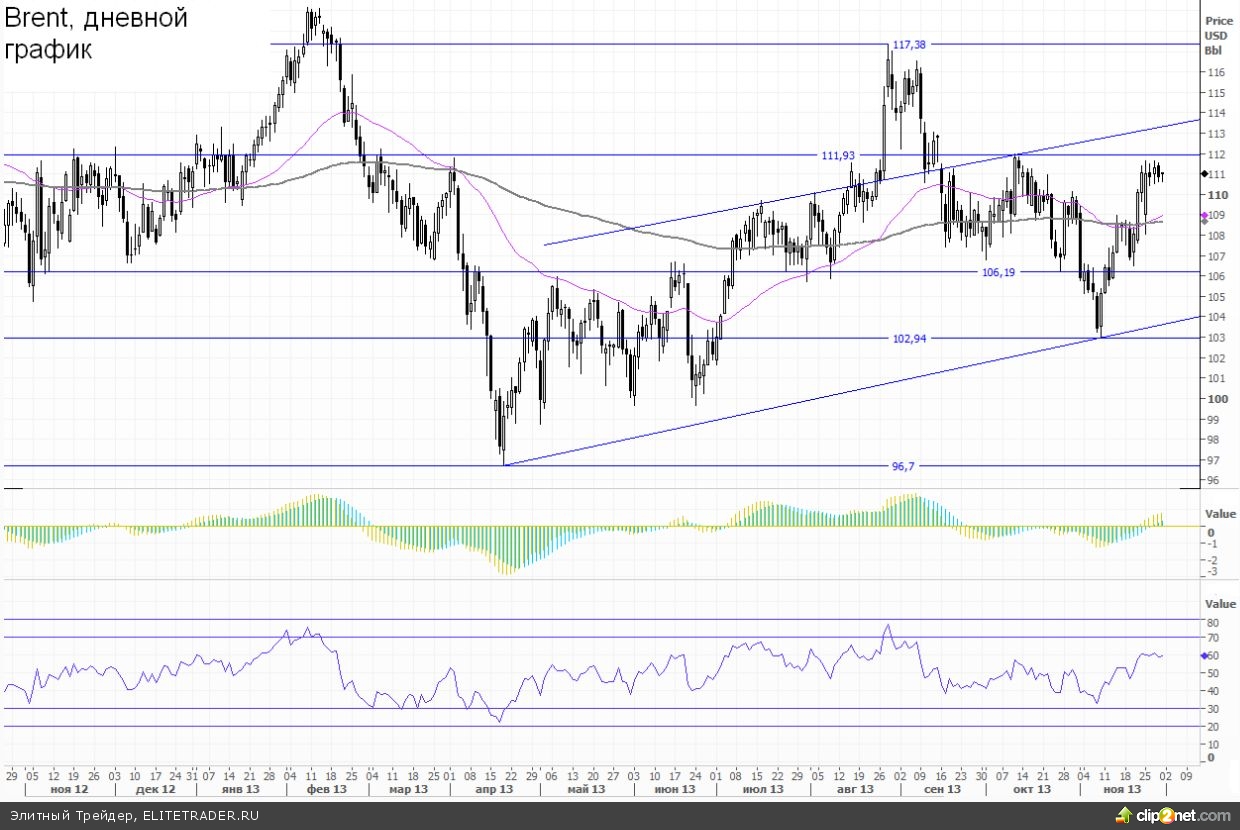Click the 96,7 bottom level label
This screenshot has height=830, width=1240.
[904, 466]
